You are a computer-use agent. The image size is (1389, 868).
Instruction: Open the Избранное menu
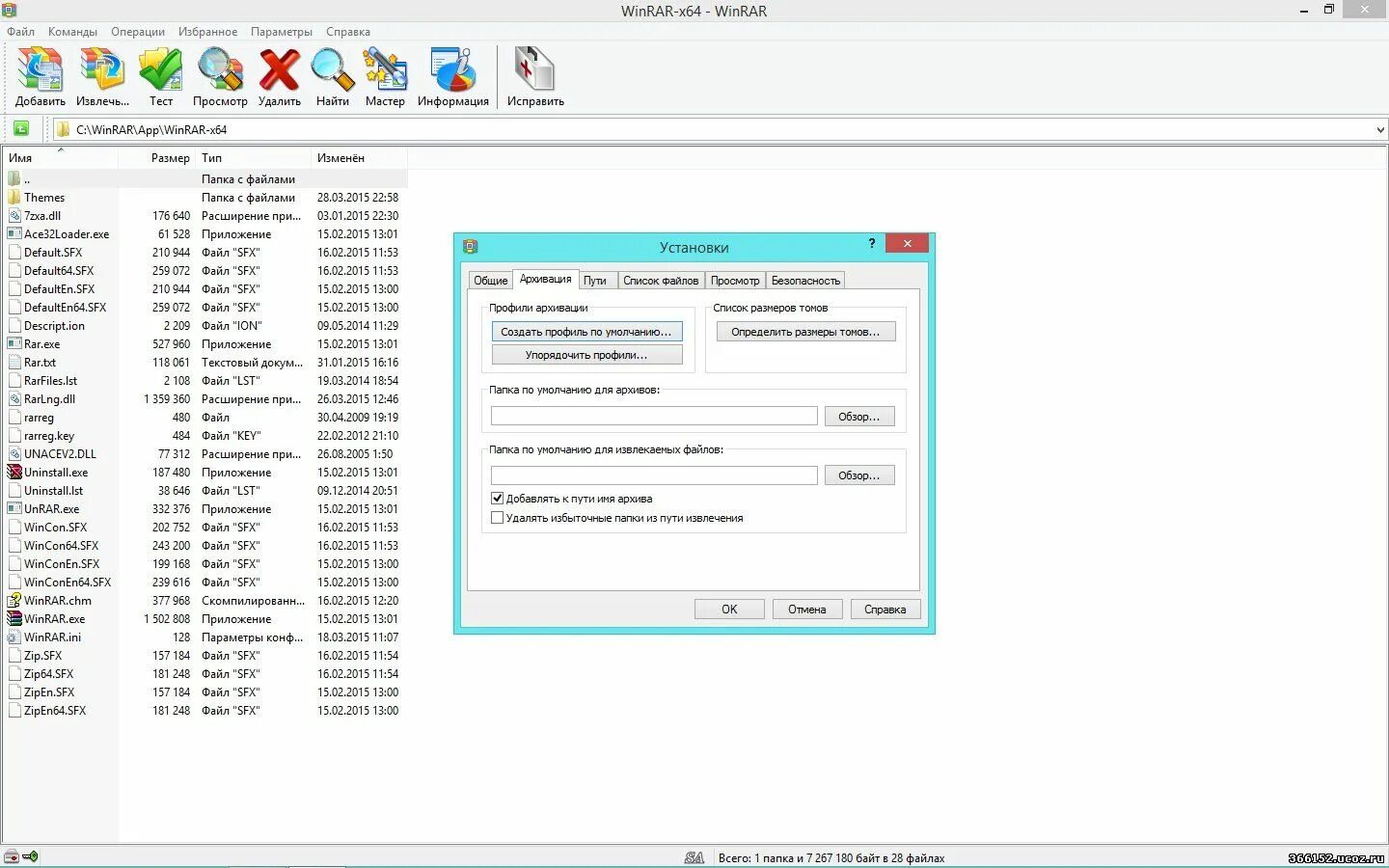click(x=207, y=32)
